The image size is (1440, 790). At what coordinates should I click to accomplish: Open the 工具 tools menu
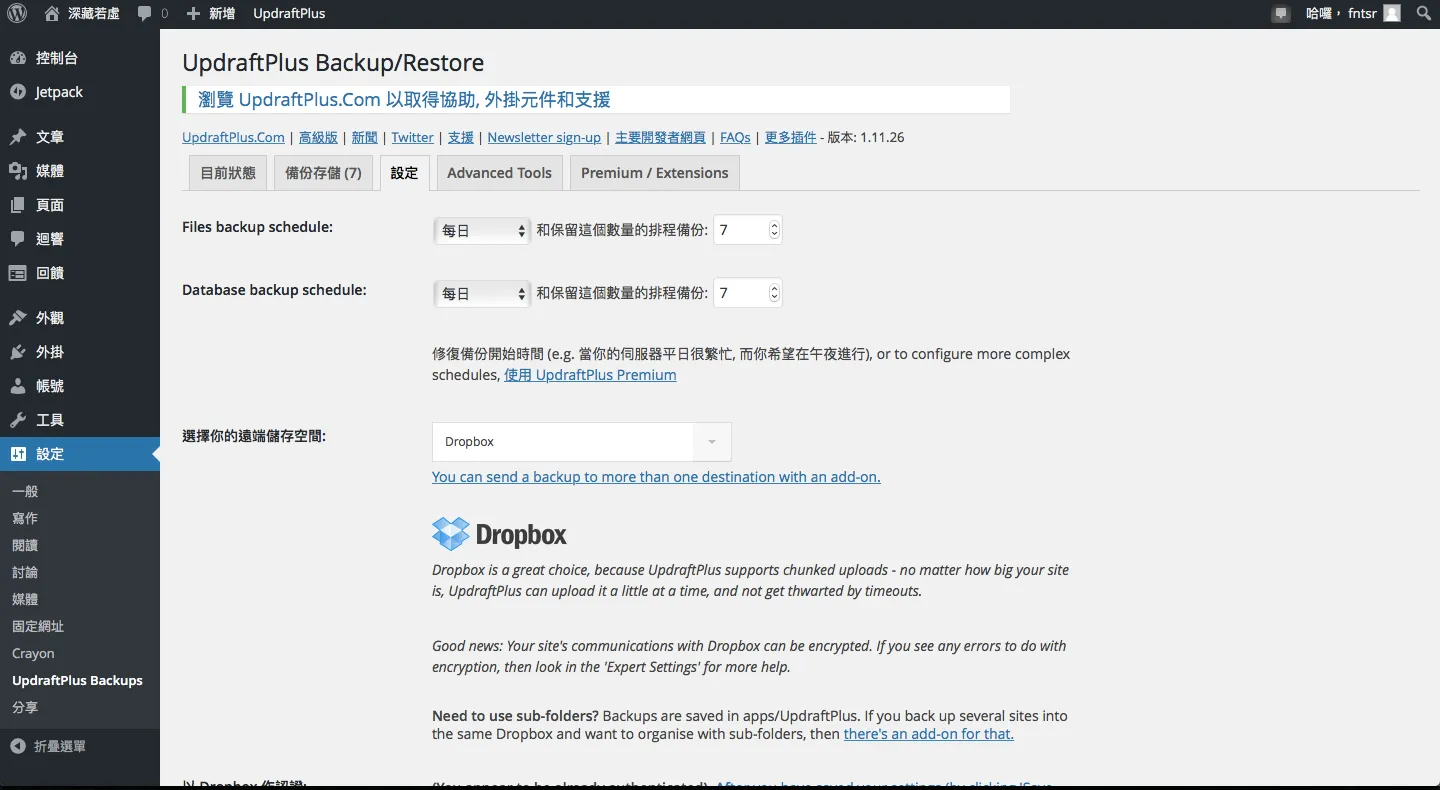49,420
